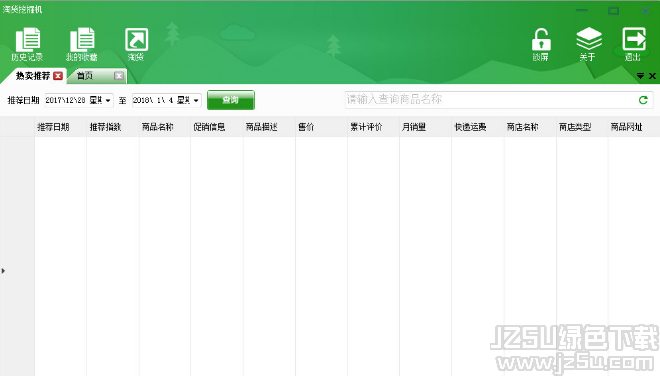Screen dimensions: 660x376
Task: Close the active tab panel with black X
Action: (652, 76)
